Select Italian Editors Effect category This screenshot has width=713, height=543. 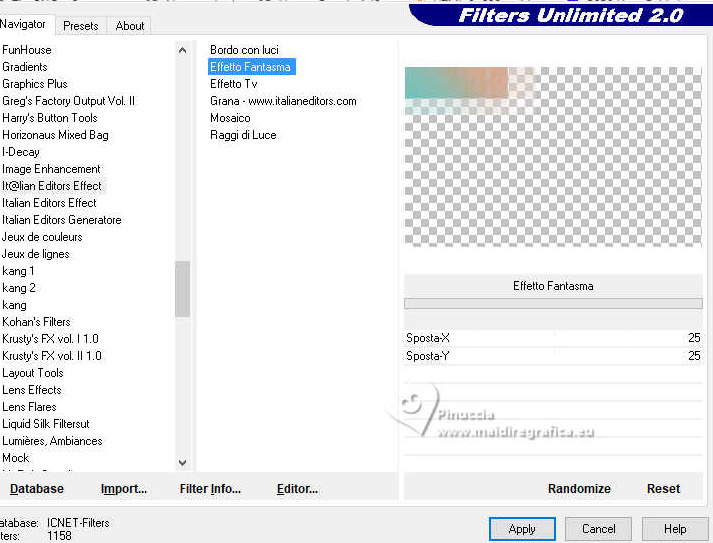[49, 203]
